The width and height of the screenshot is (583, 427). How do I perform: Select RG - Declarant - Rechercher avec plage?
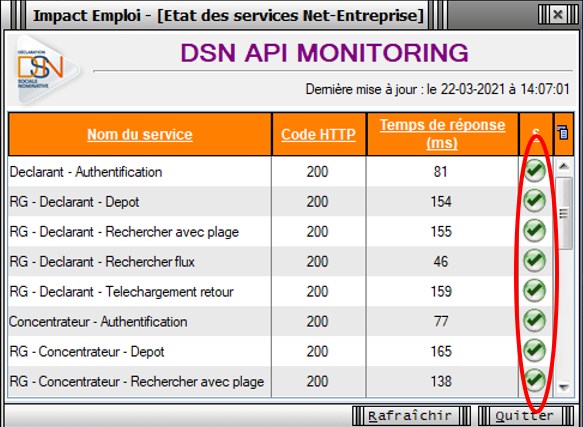(x=280, y=231)
